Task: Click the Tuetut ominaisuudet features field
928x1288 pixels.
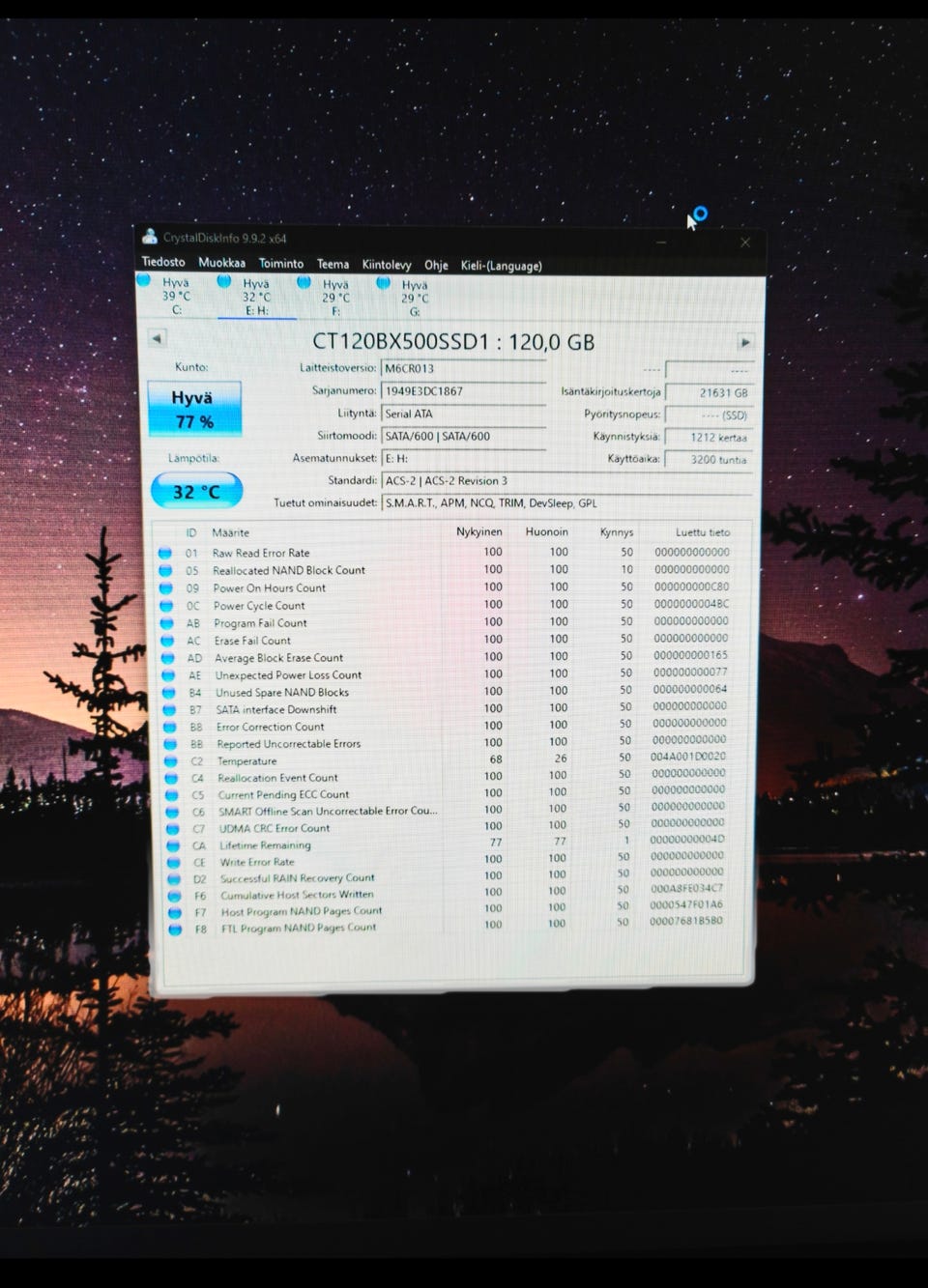Action: coord(565,502)
